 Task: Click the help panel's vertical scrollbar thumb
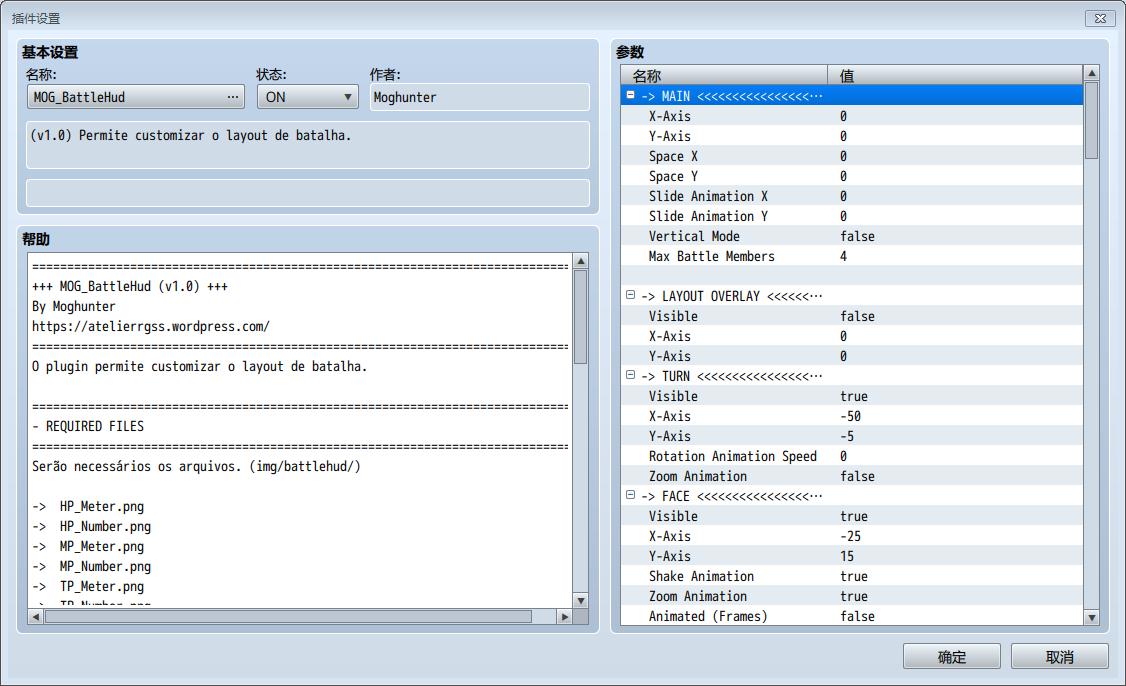(x=580, y=317)
